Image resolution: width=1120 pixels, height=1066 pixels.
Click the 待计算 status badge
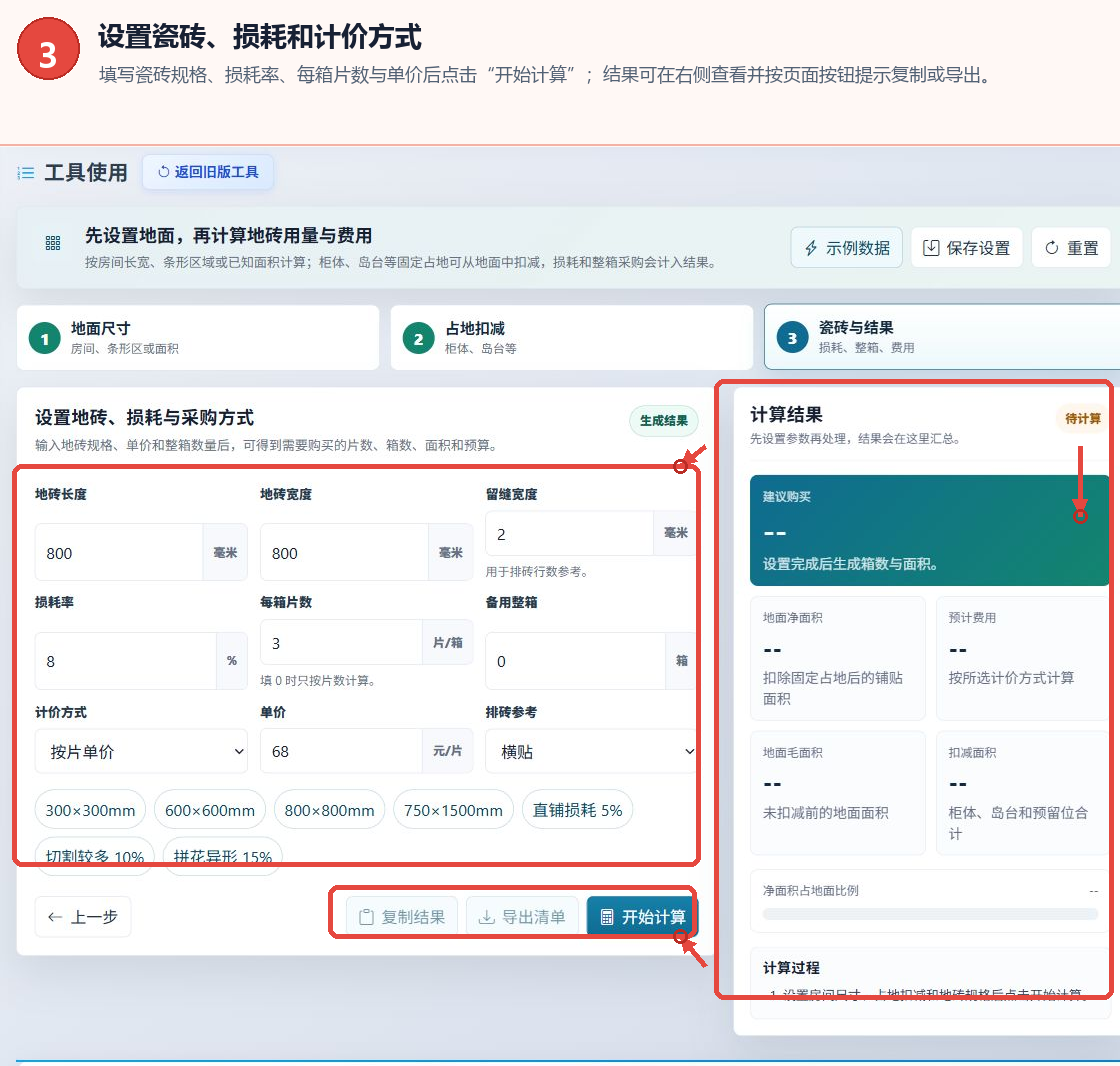point(1083,419)
